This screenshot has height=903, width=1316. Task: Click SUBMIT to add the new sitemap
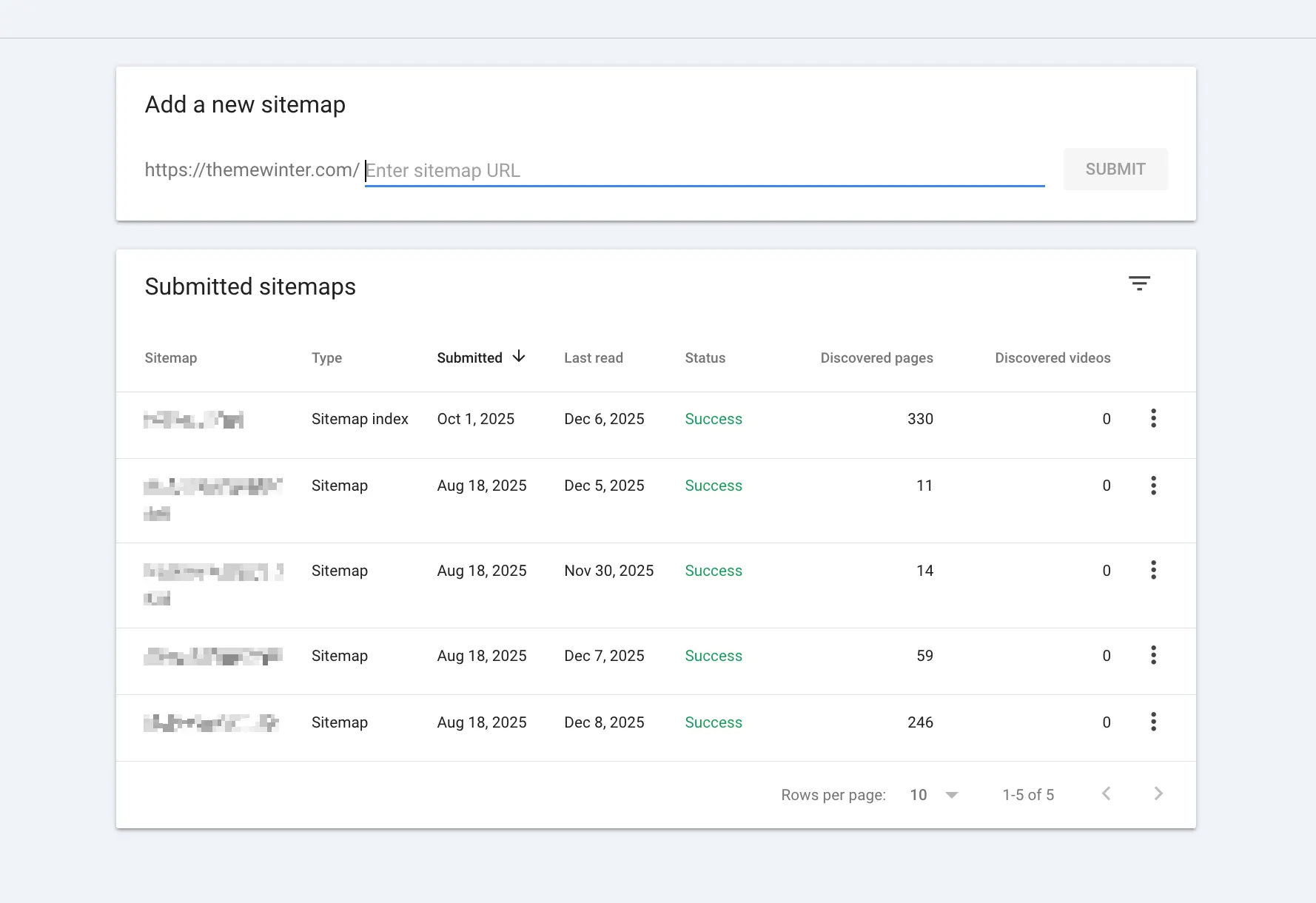click(x=1115, y=169)
